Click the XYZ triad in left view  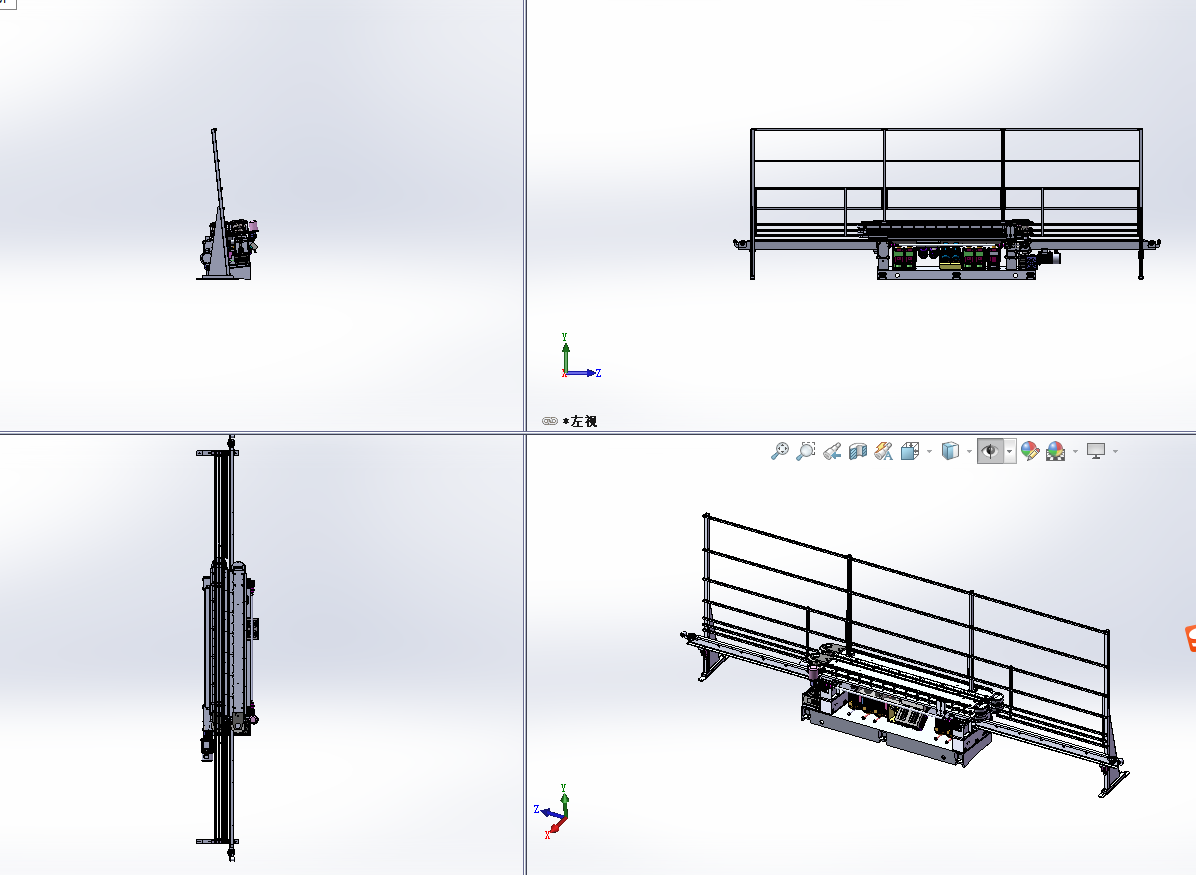pyautogui.click(x=581, y=356)
